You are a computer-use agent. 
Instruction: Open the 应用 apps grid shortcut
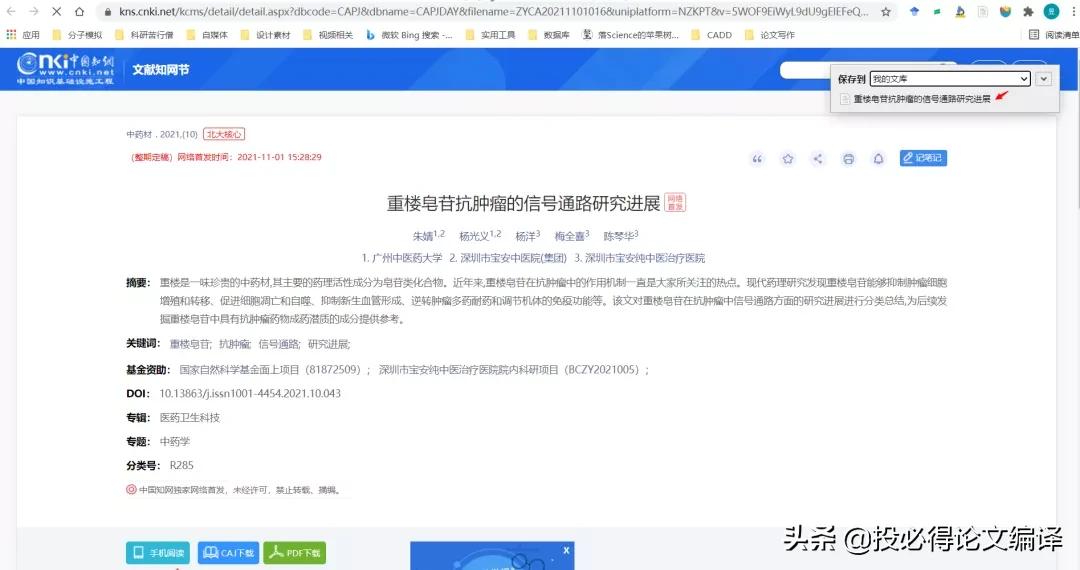click(x=23, y=34)
